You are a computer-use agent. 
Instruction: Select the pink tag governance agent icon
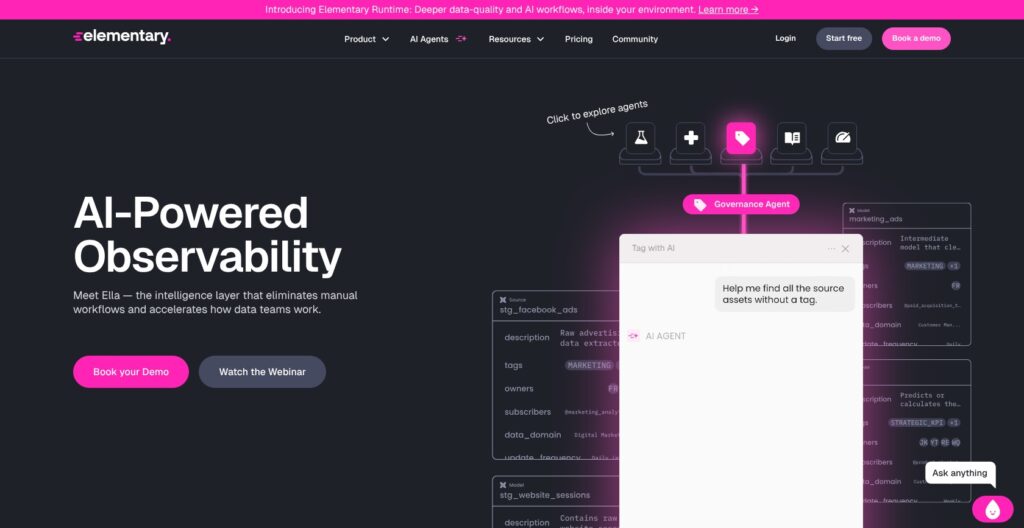[741, 139]
